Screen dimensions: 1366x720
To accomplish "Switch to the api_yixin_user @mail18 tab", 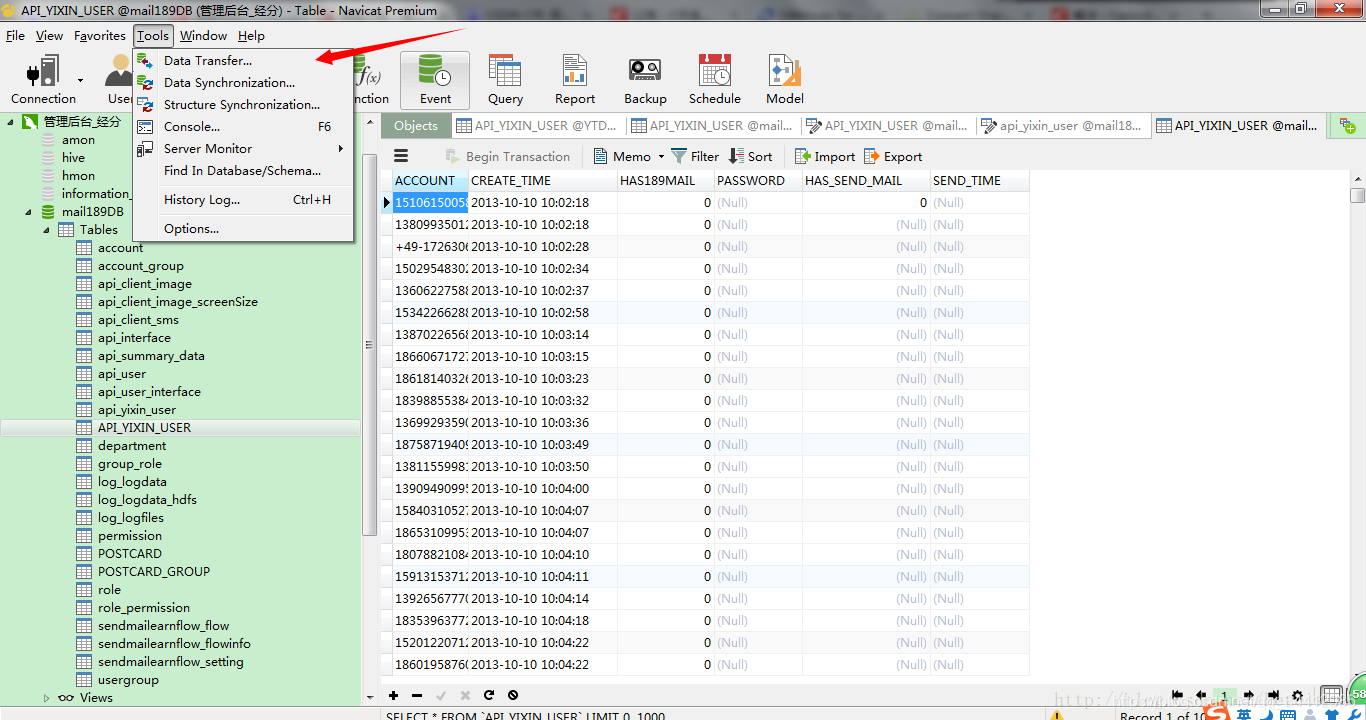I will (x=1061, y=126).
